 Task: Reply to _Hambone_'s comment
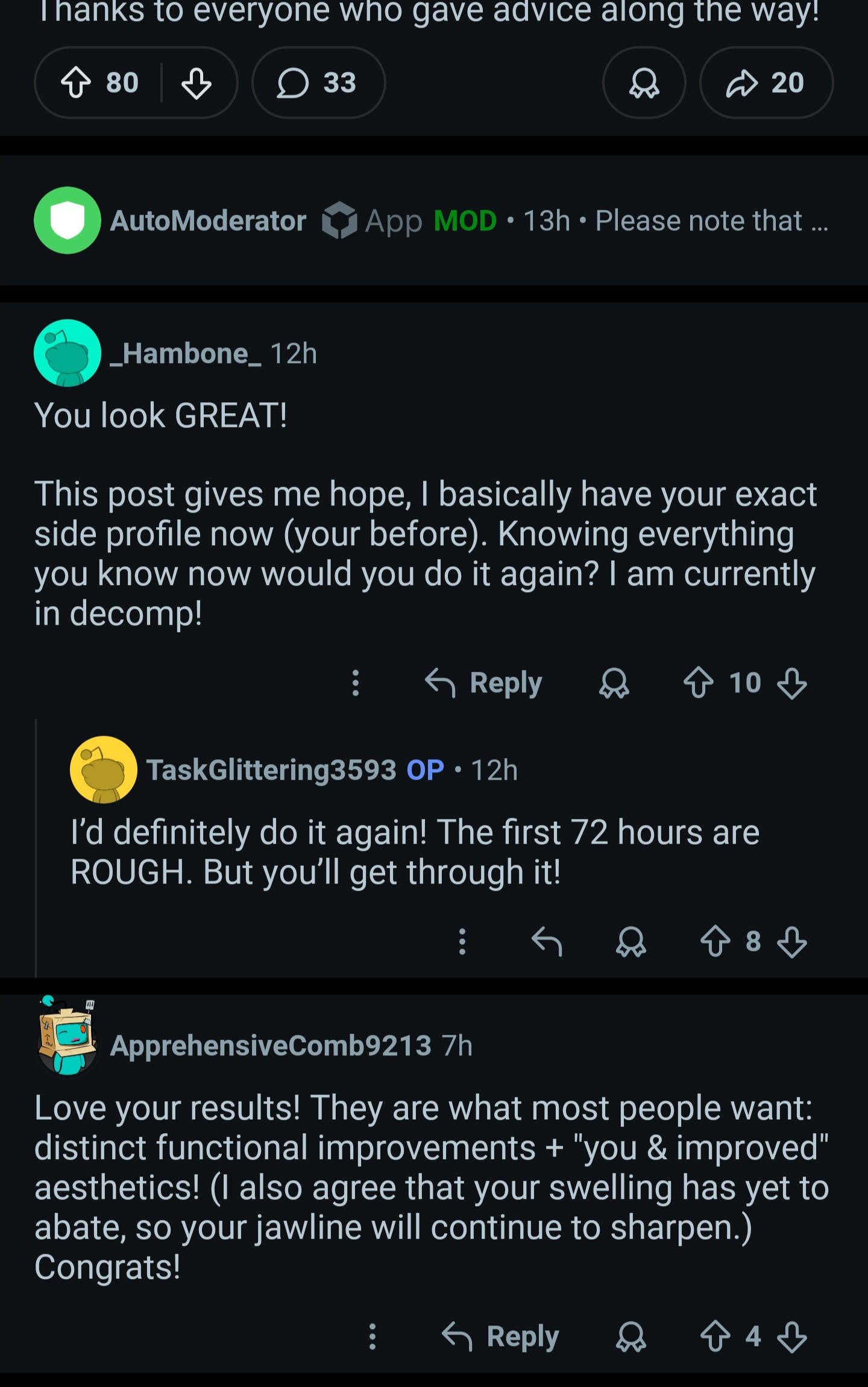483,683
